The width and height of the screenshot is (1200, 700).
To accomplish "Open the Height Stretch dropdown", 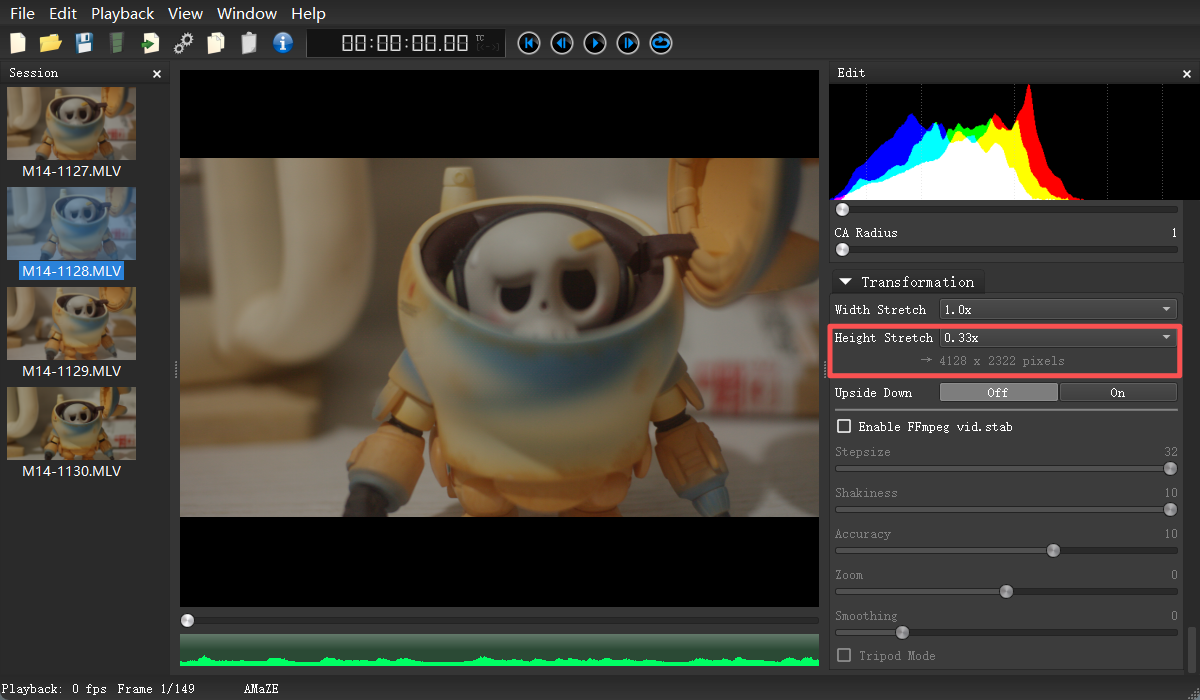I will (1058, 338).
